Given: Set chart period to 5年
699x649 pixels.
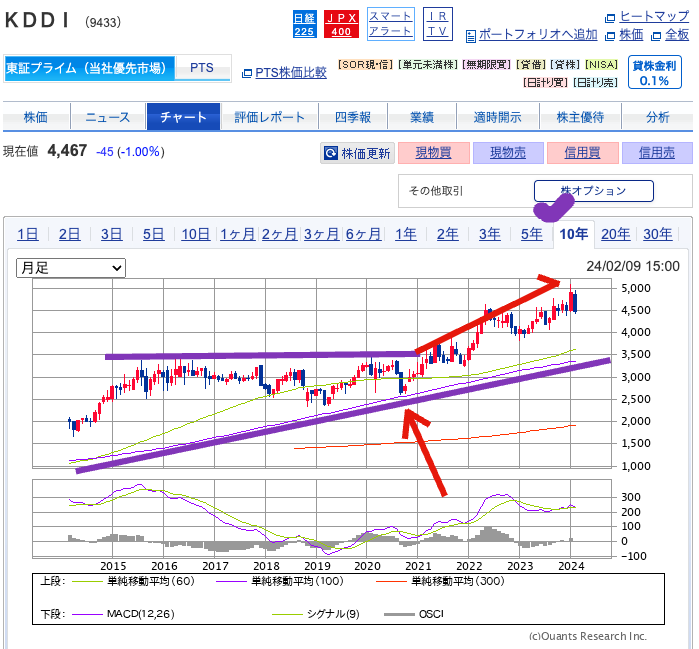Looking at the screenshot, I should click(531, 234).
